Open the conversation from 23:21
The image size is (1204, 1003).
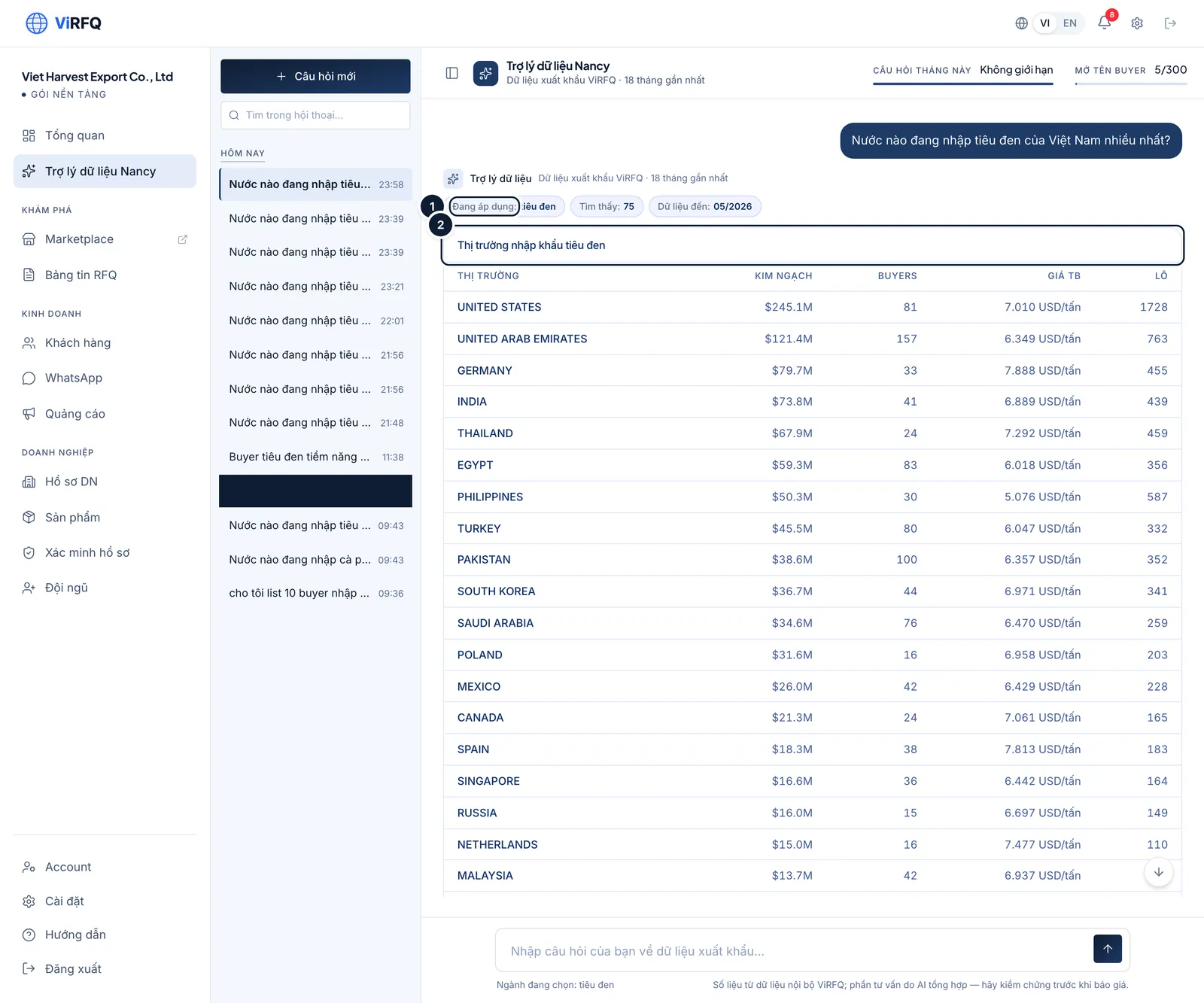coord(315,287)
